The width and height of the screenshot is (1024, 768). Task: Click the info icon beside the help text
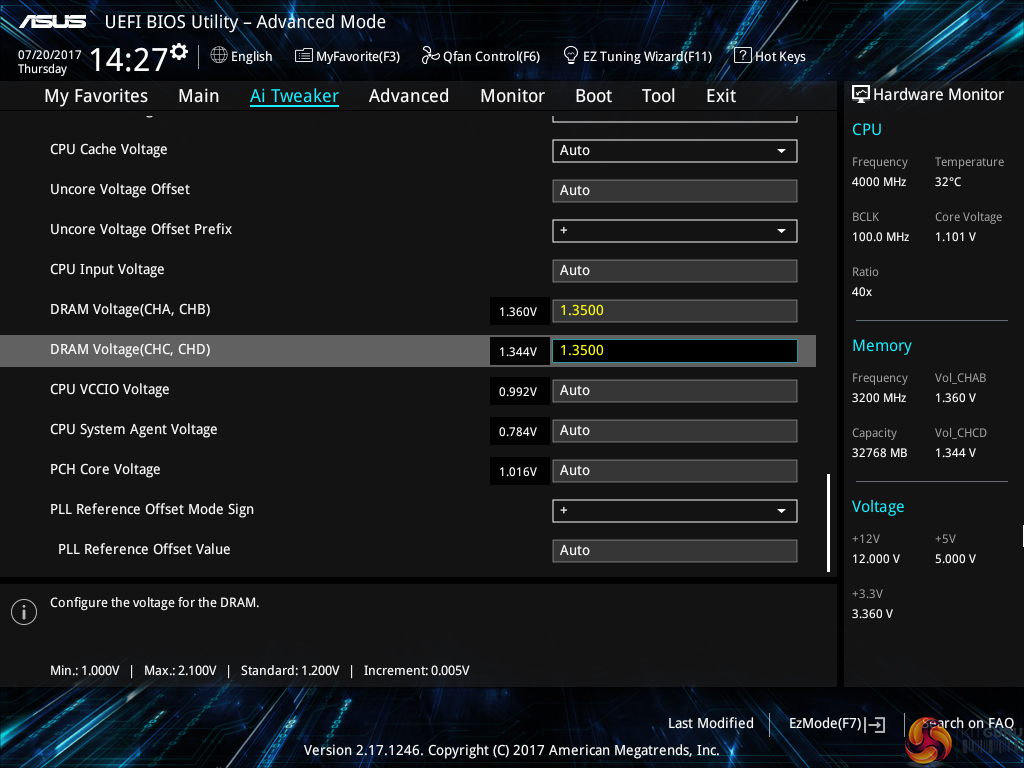pyautogui.click(x=24, y=612)
